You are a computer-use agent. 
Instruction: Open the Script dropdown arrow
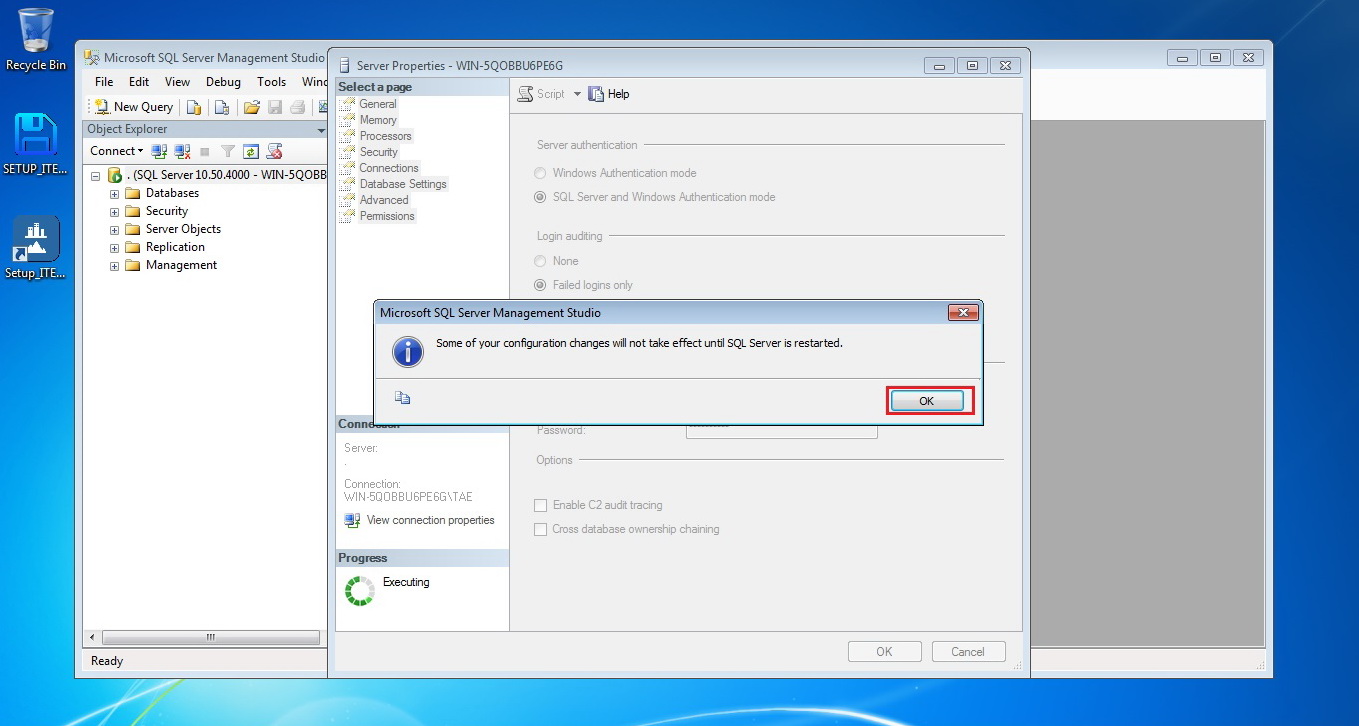[577, 94]
